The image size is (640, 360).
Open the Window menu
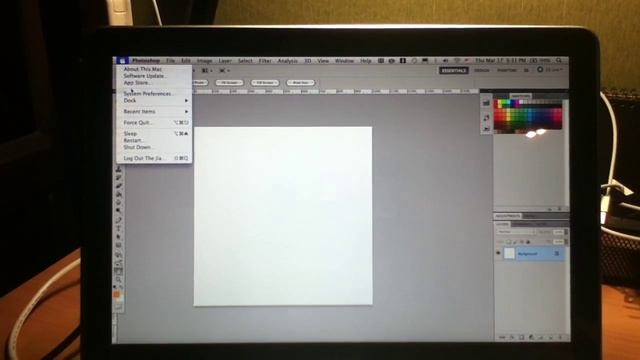coord(344,61)
